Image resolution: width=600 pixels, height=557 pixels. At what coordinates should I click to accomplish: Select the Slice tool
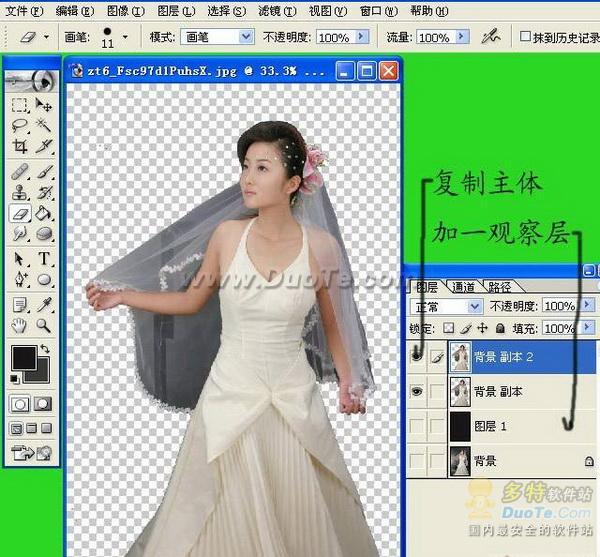tap(44, 146)
